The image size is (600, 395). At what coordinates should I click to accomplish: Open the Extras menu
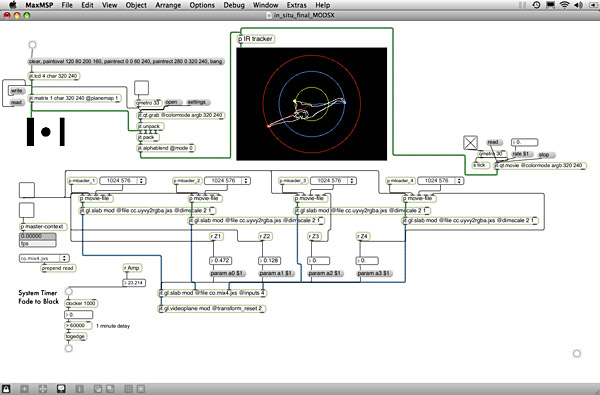[297, 5]
